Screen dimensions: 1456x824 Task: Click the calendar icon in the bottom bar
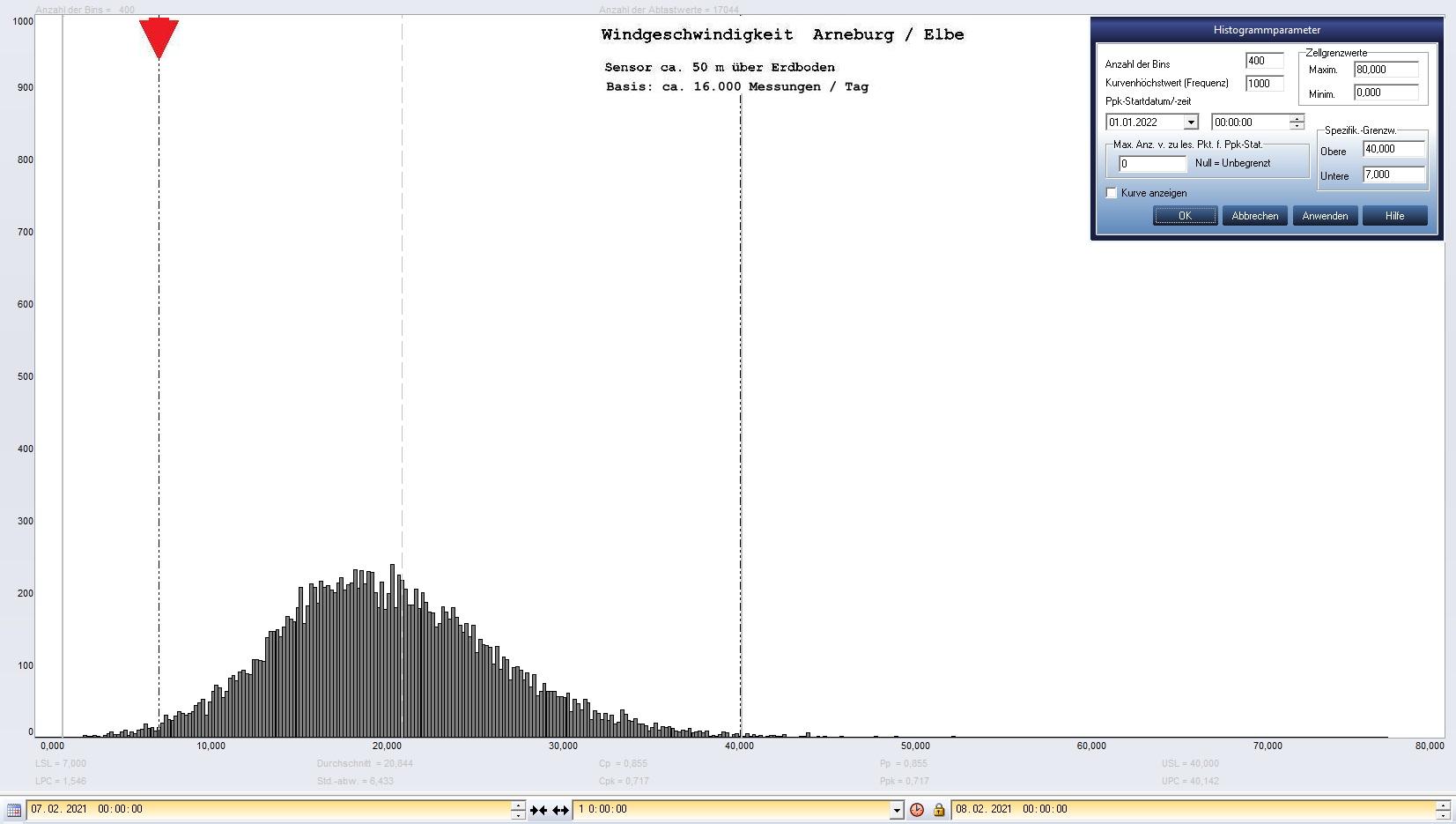(x=13, y=810)
